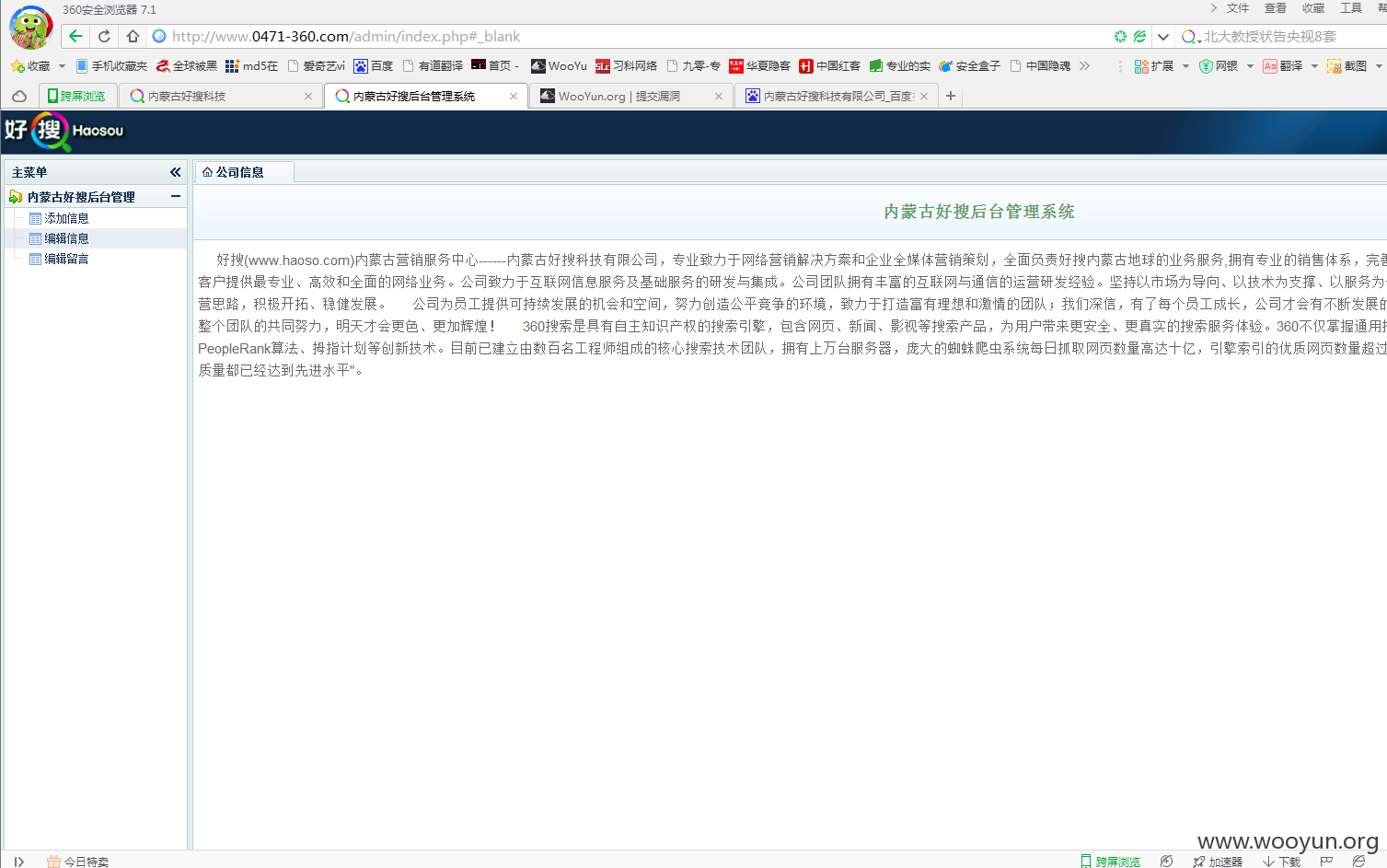Select the 公司信息 page tab

[x=244, y=172]
